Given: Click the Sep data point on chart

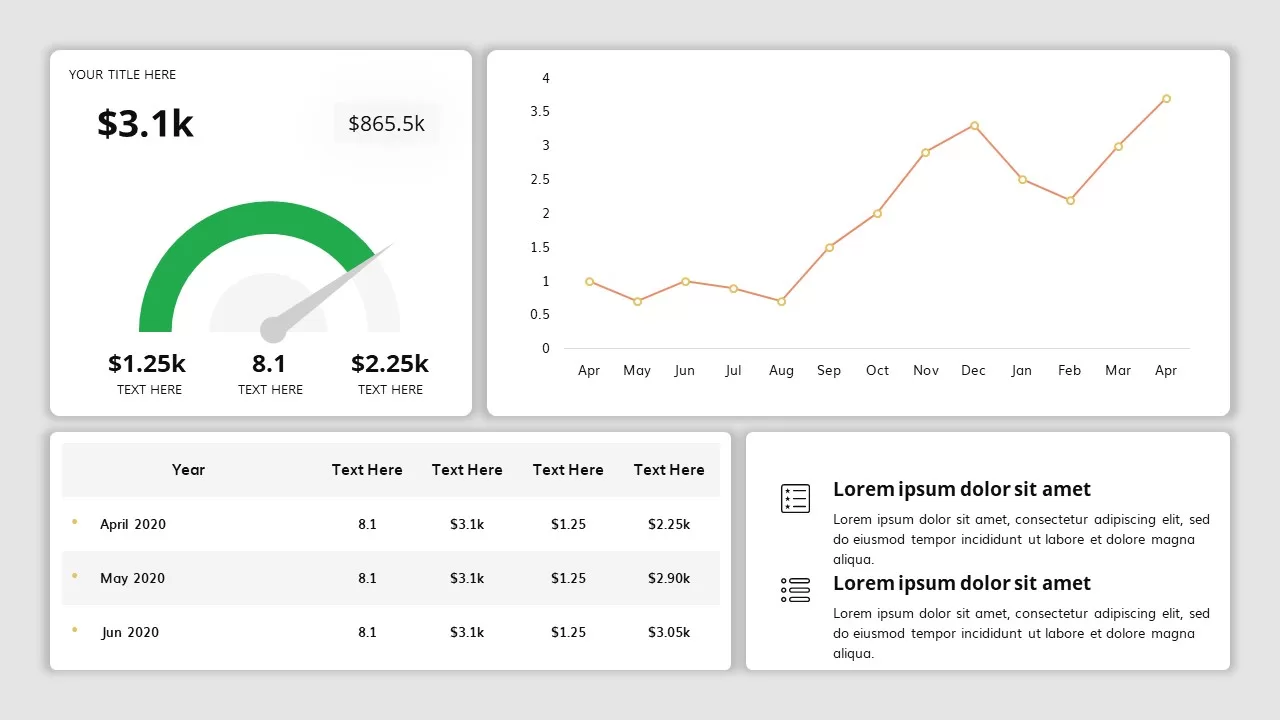Looking at the screenshot, I should tap(829, 247).
